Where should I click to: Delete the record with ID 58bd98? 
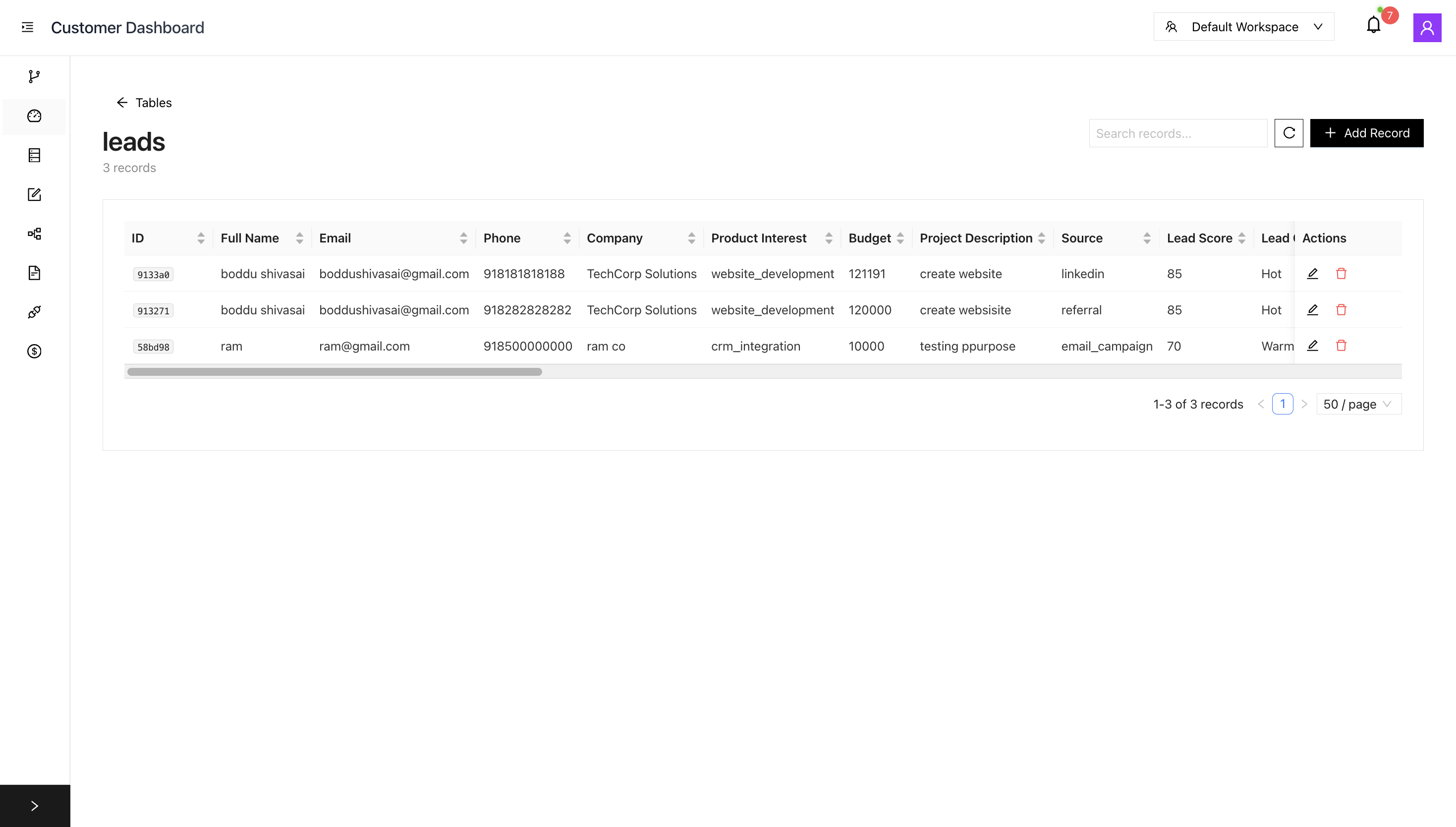[1341, 346]
